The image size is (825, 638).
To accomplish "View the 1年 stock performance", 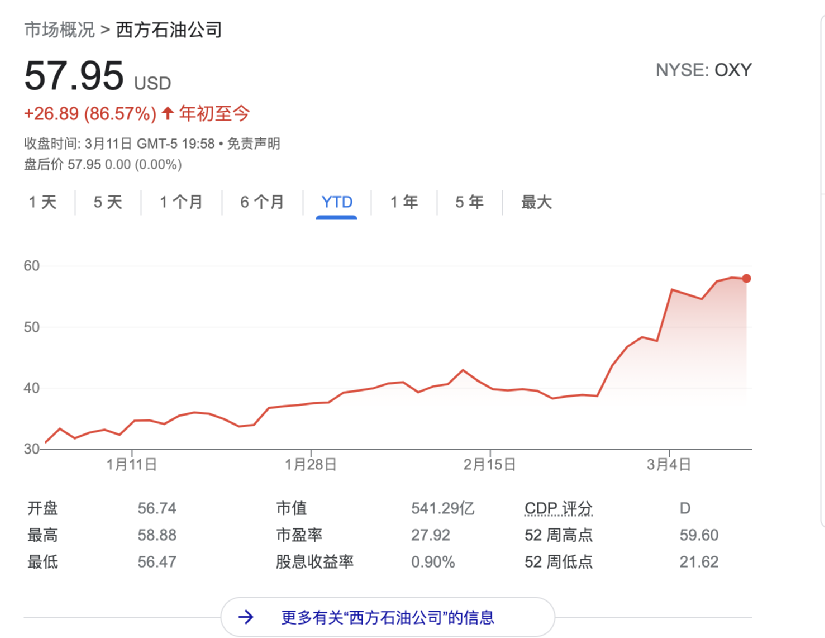I will coord(403,202).
